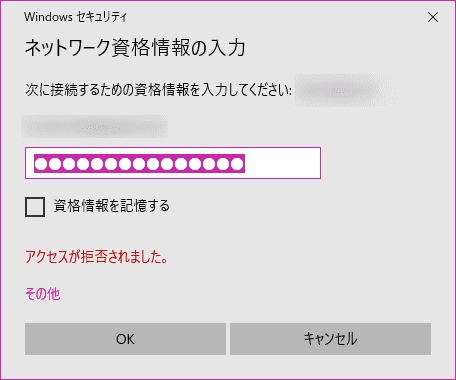This screenshot has height=380, width=456.
Task: Select the first masked password dot
Action: coord(41,164)
